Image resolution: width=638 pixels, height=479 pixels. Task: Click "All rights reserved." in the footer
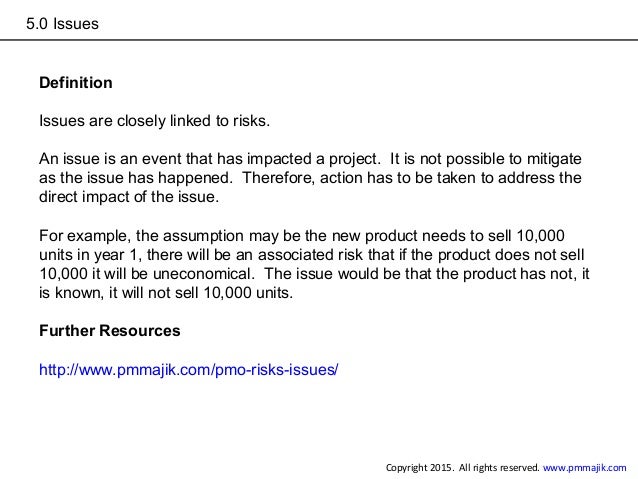click(499, 467)
